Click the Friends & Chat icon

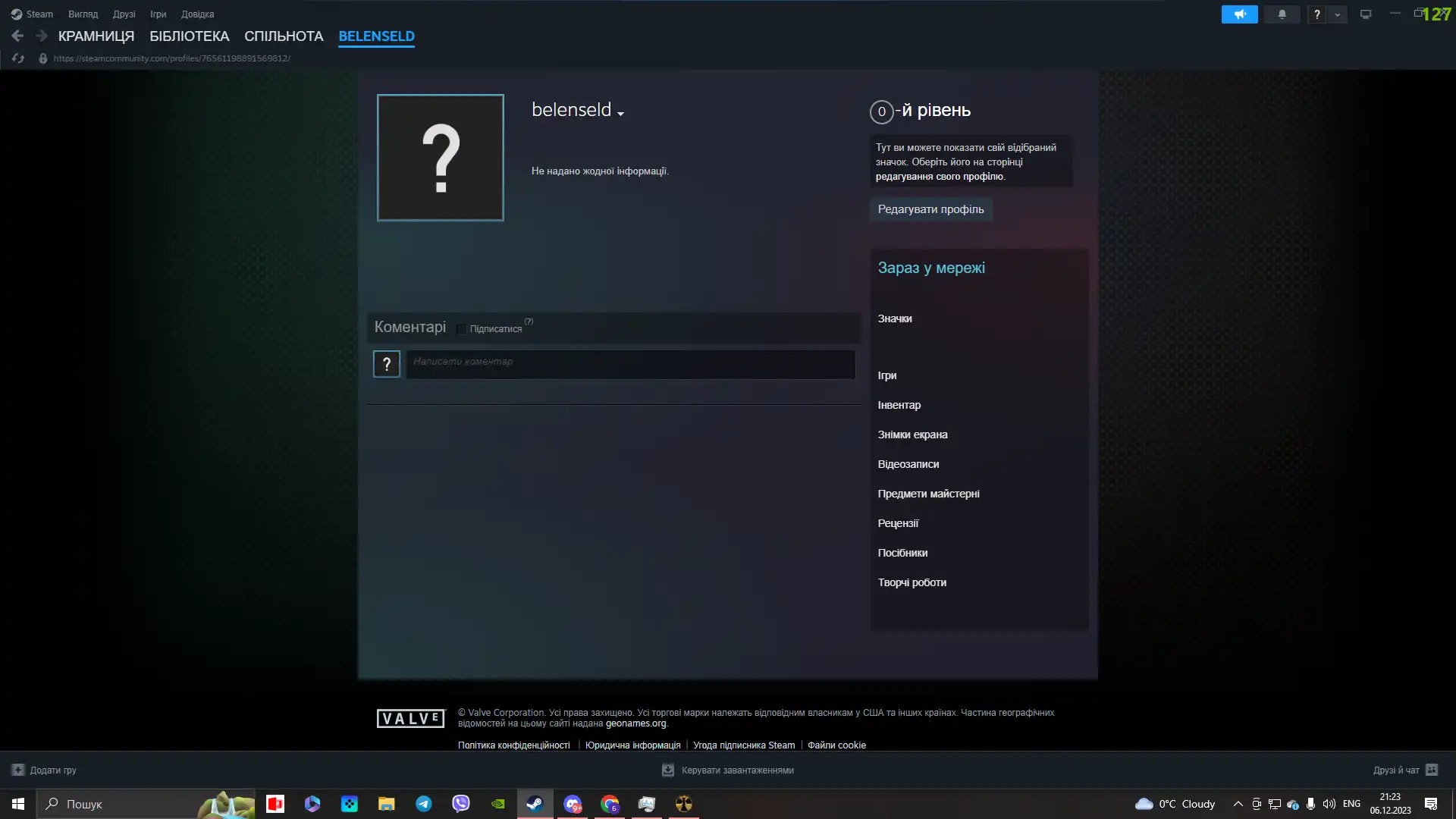click(1432, 770)
